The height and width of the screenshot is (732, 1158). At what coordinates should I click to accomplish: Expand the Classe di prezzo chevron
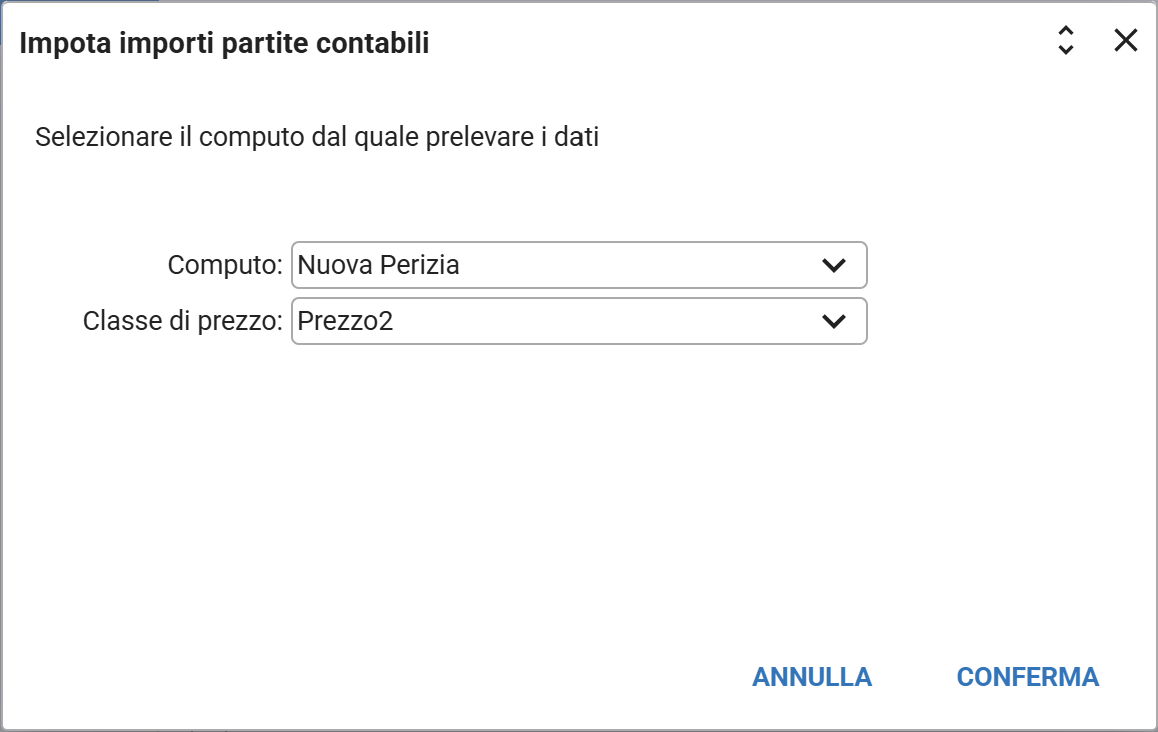coord(833,321)
